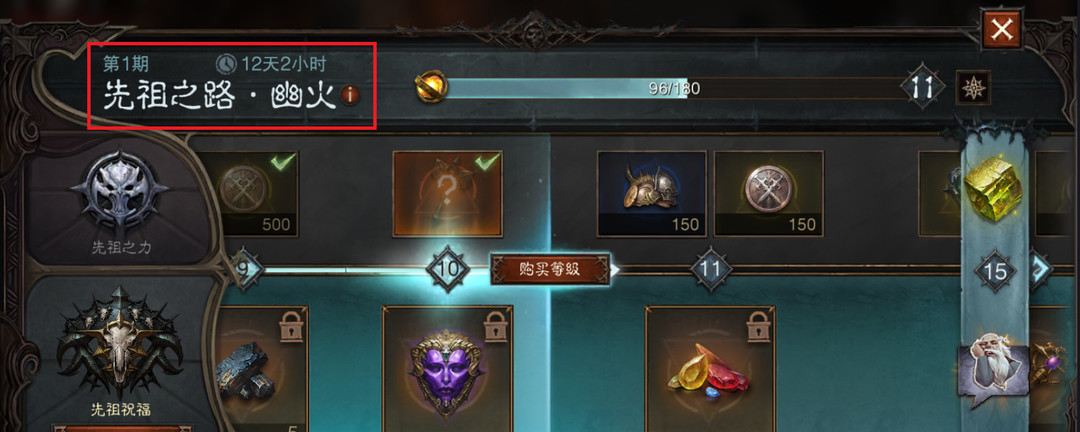Select the crossed-swords coin reward worth 150
This screenshot has height=432, width=1080.
tap(769, 193)
